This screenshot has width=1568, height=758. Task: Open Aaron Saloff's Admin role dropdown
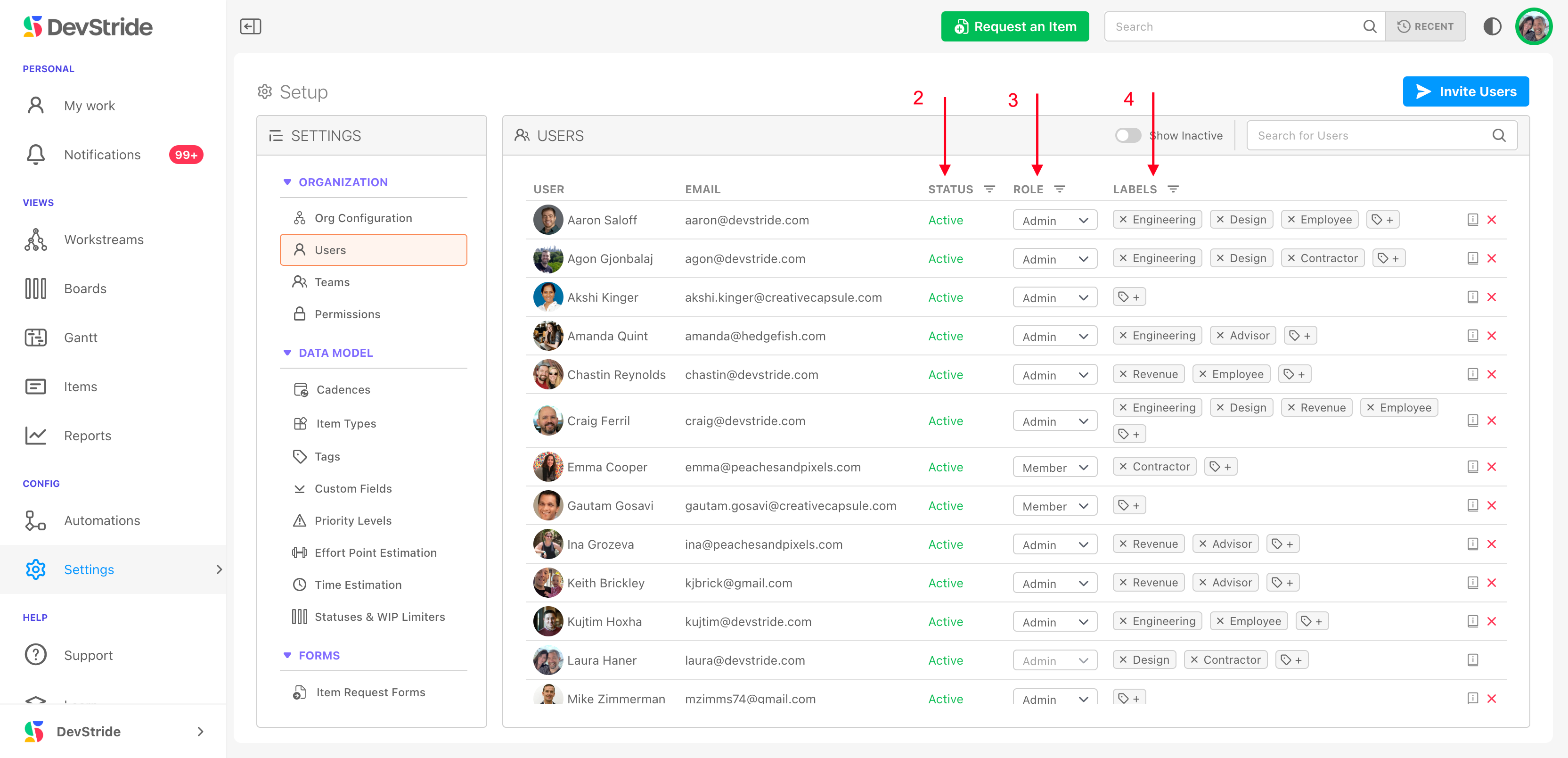tap(1054, 221)
